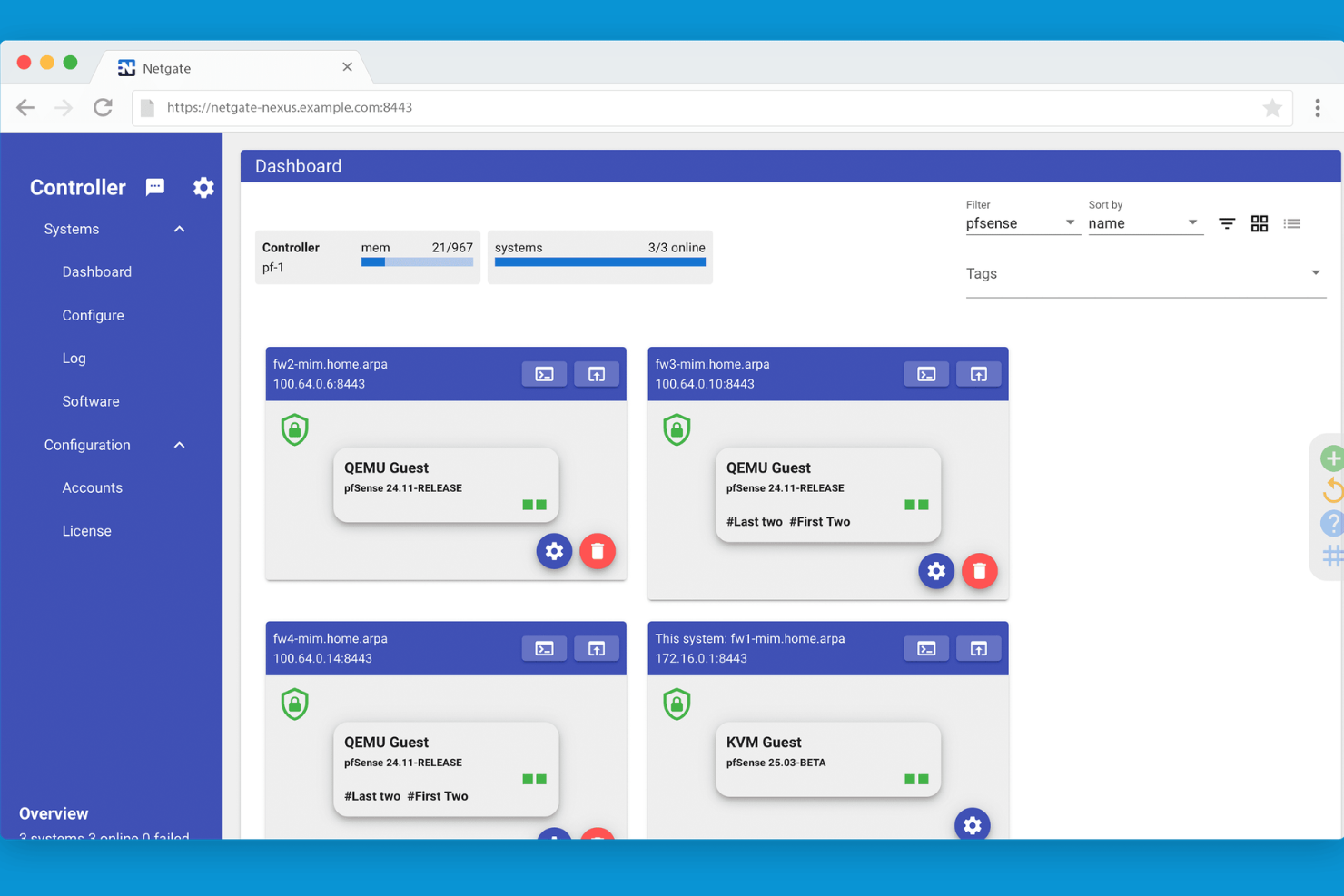This screenshot has height=896, width=1344.
Task: Click fw2-mim.home.arpa hostname header
Action: click(x=331, y=364)
